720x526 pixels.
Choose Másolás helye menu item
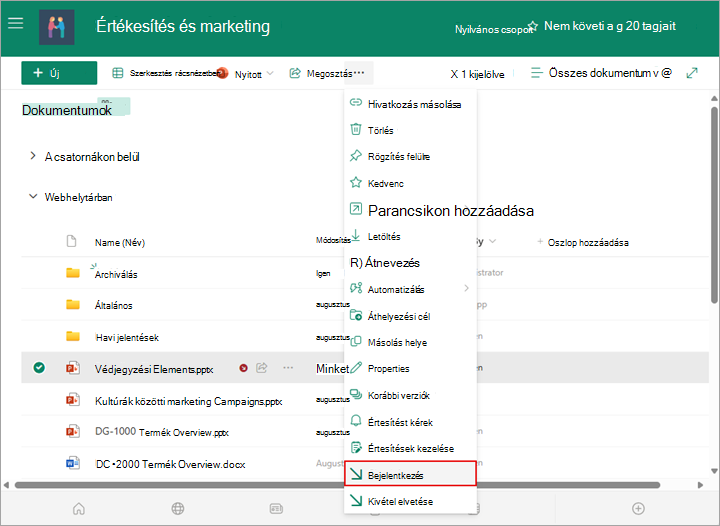pyautogui.click(x=410, y=342)
